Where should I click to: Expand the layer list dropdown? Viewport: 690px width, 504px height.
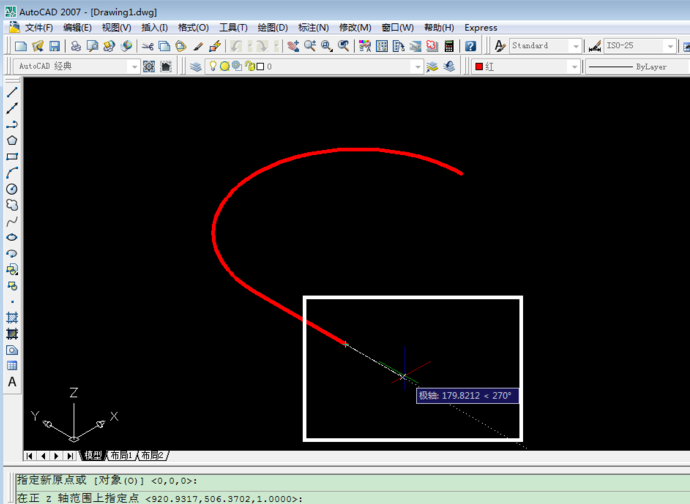pyautogui.click(x=416, y=67)
